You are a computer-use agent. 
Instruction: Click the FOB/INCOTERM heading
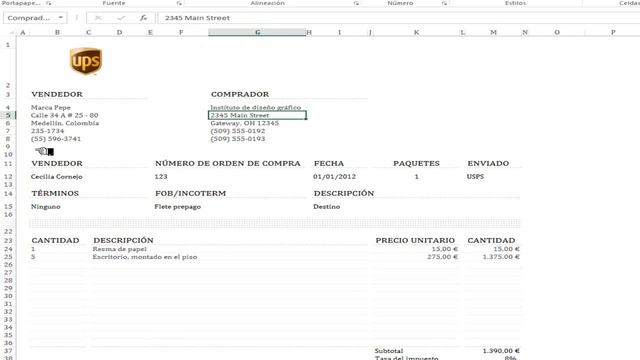coord(190,193)
